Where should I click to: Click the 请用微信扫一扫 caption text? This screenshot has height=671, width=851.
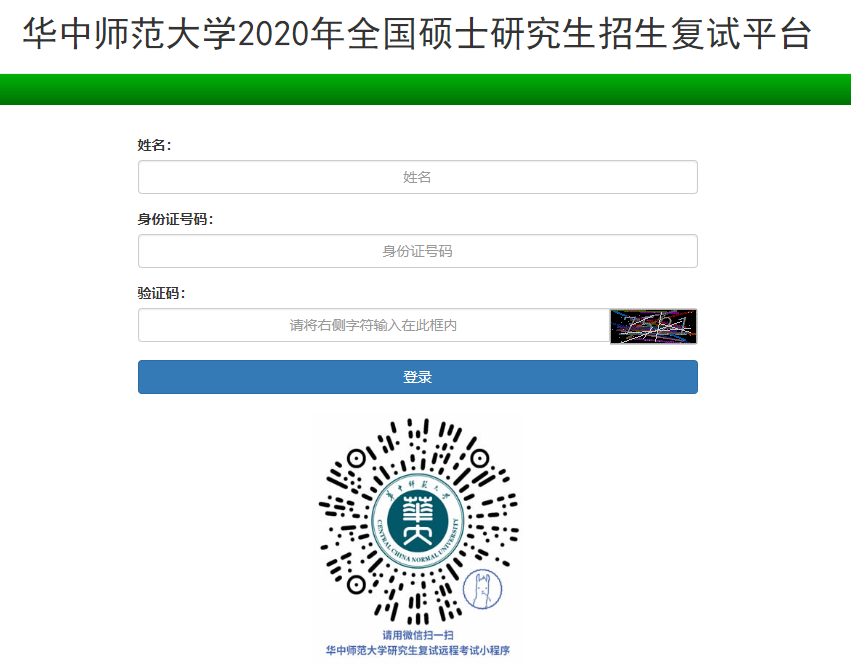(418, 635)
